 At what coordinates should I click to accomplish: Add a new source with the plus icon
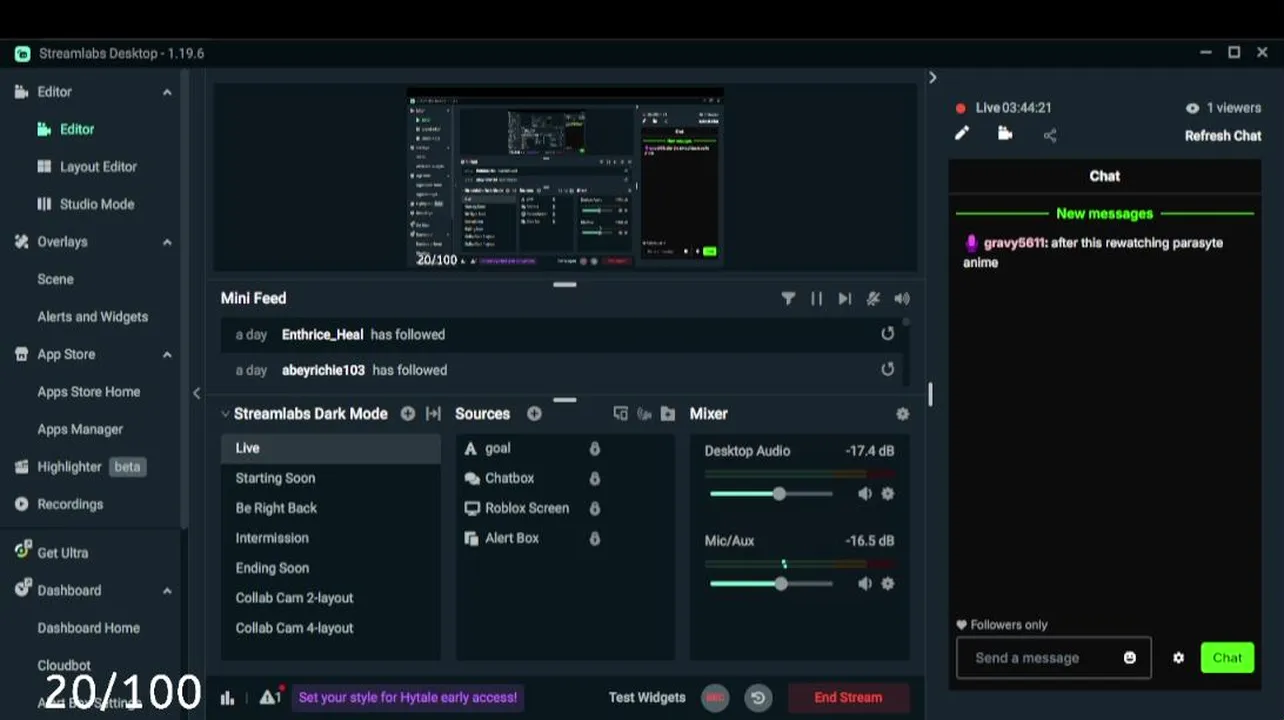click(x=534, y=413)
